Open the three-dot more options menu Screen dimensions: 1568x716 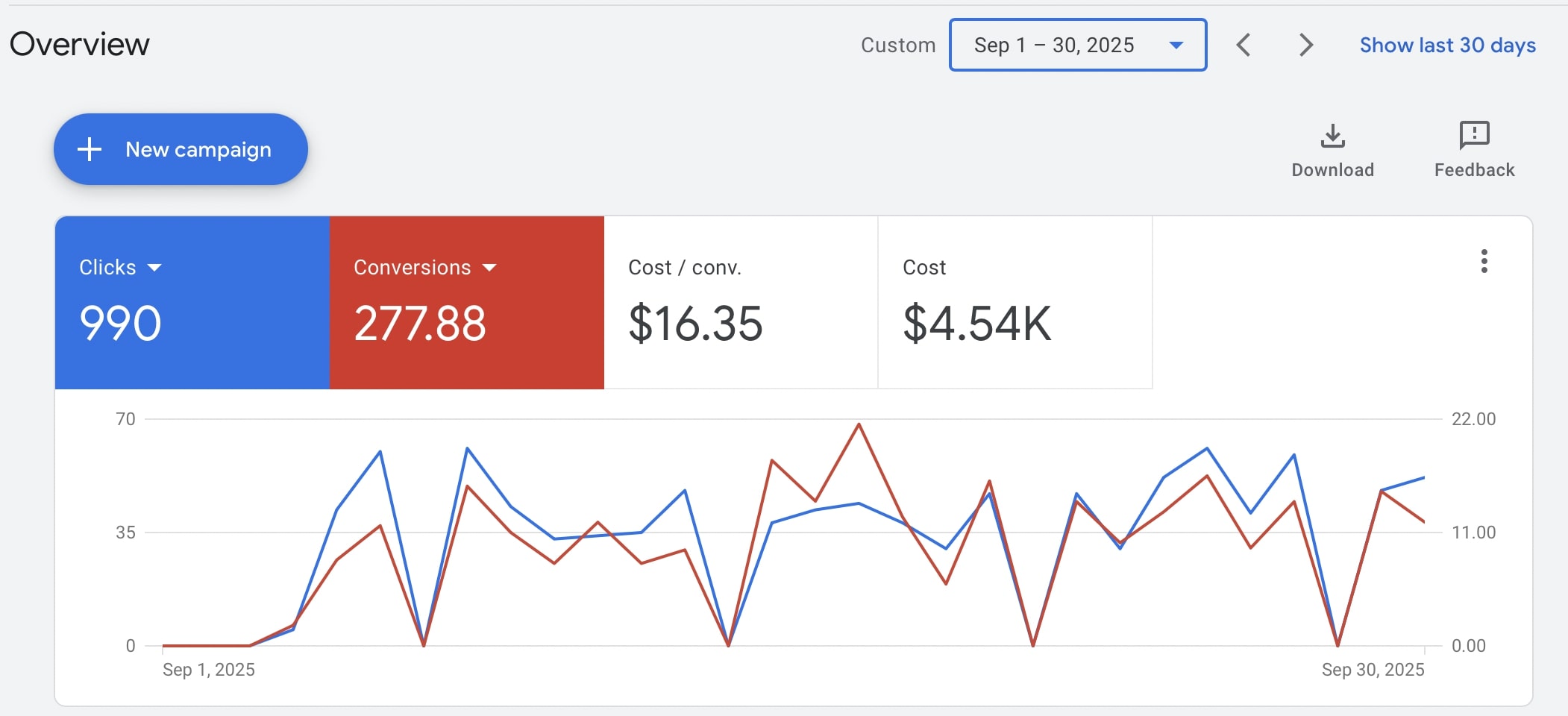[1484, 261]
